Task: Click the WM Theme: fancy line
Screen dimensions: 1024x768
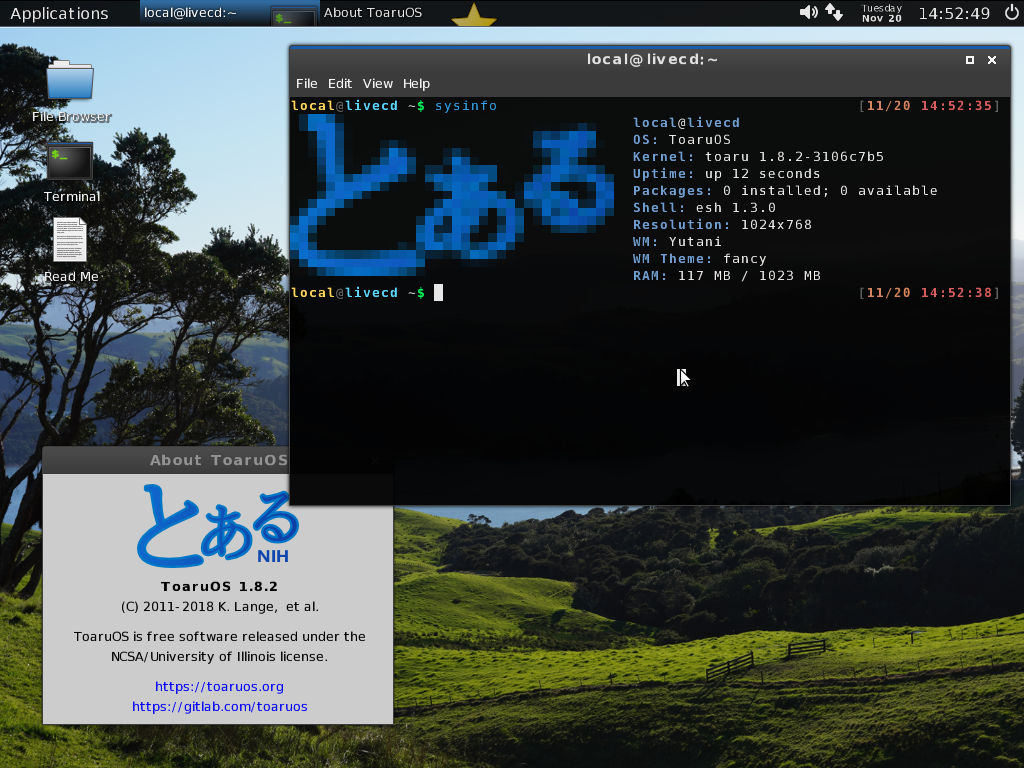Action: (699, 259)
